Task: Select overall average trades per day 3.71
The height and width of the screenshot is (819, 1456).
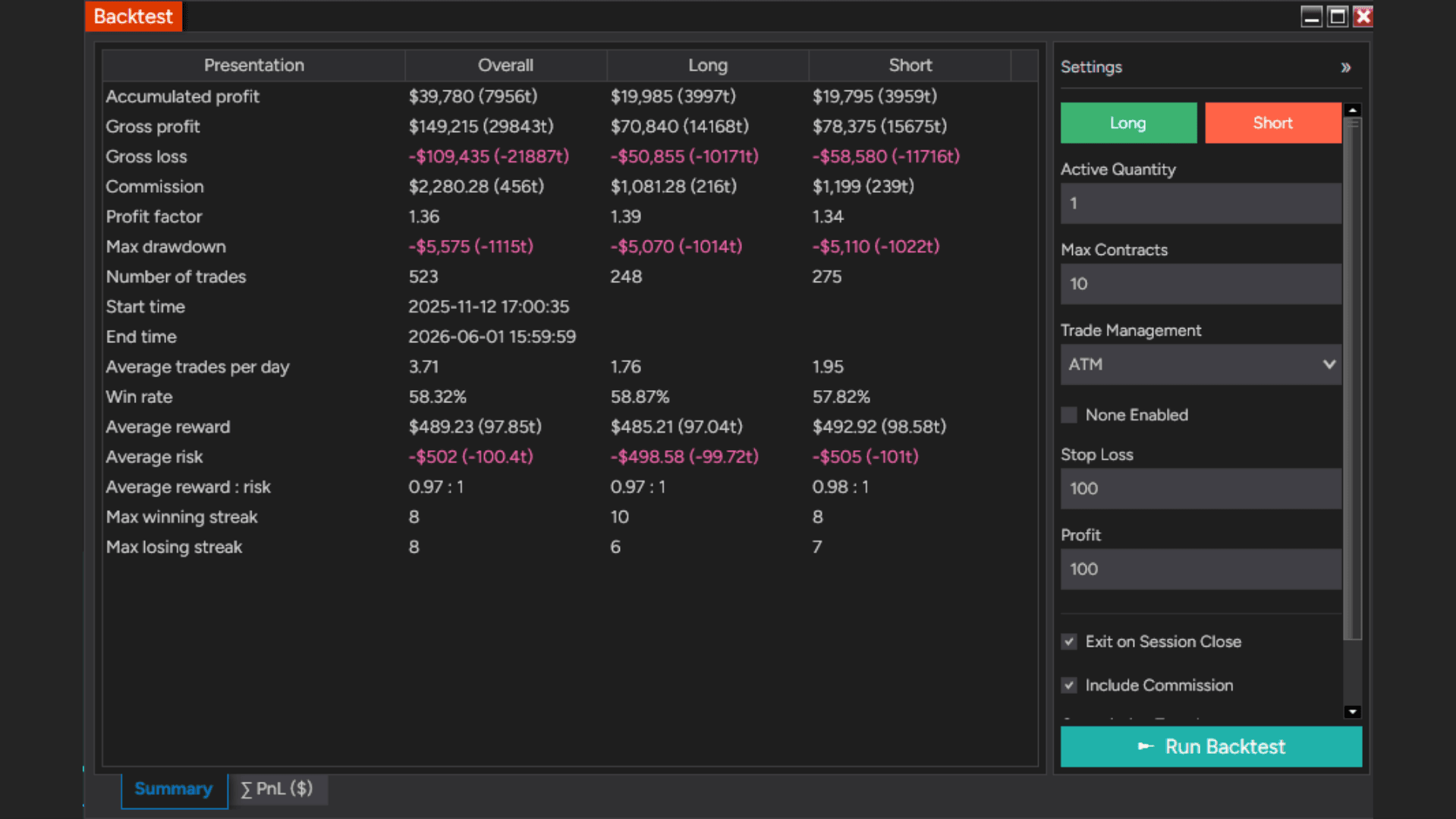Action: [x=423, y=367]
